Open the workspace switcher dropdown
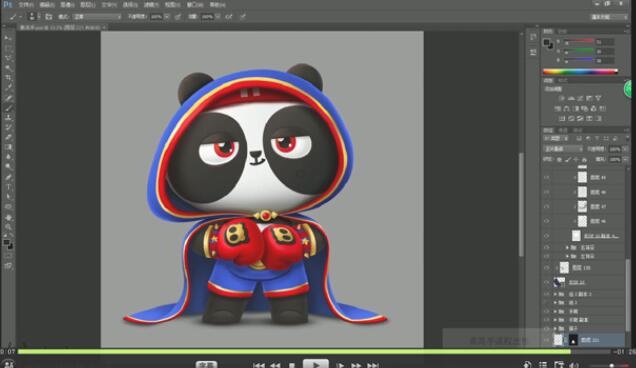This screenshot has height=368, width=636. [608, 17]
